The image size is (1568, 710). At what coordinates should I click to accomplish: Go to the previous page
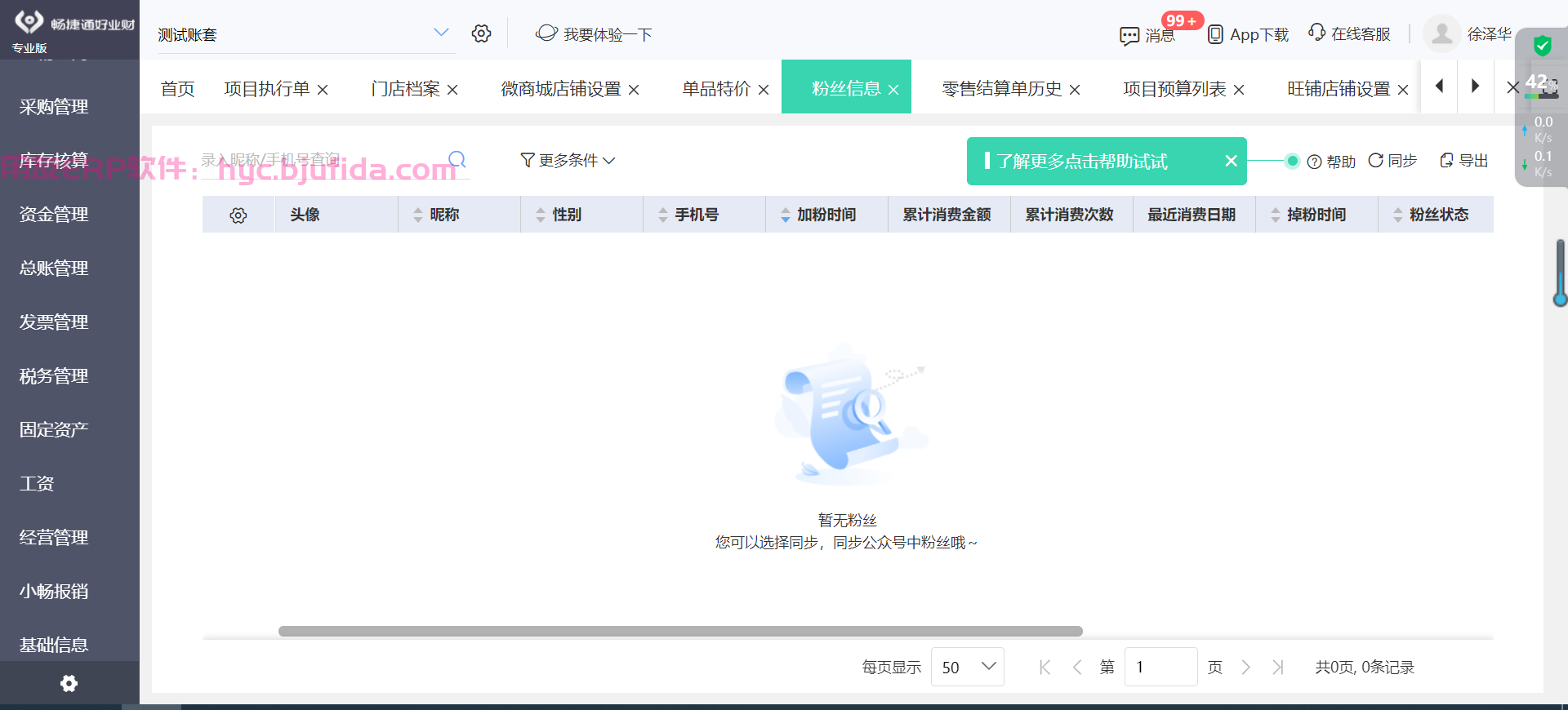tap(1077, 668)
